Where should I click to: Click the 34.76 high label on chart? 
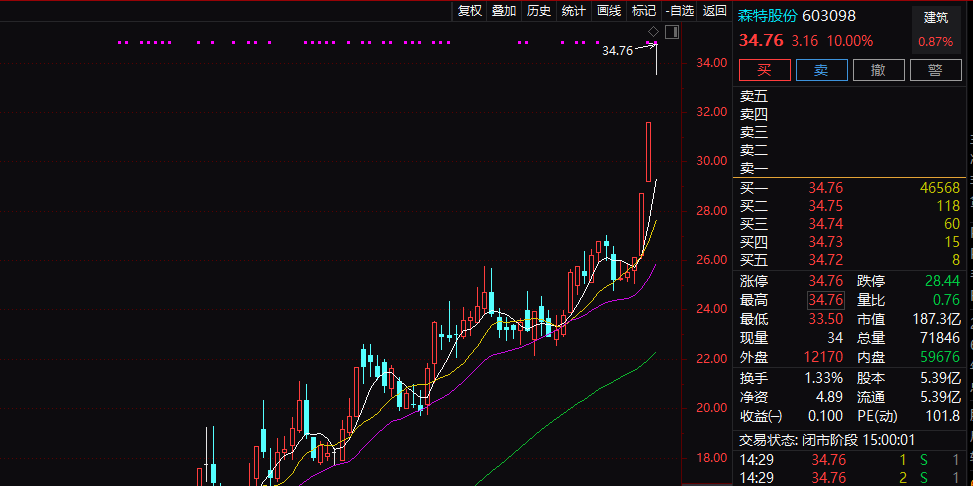pyautogui.click(x=617, y=51)
